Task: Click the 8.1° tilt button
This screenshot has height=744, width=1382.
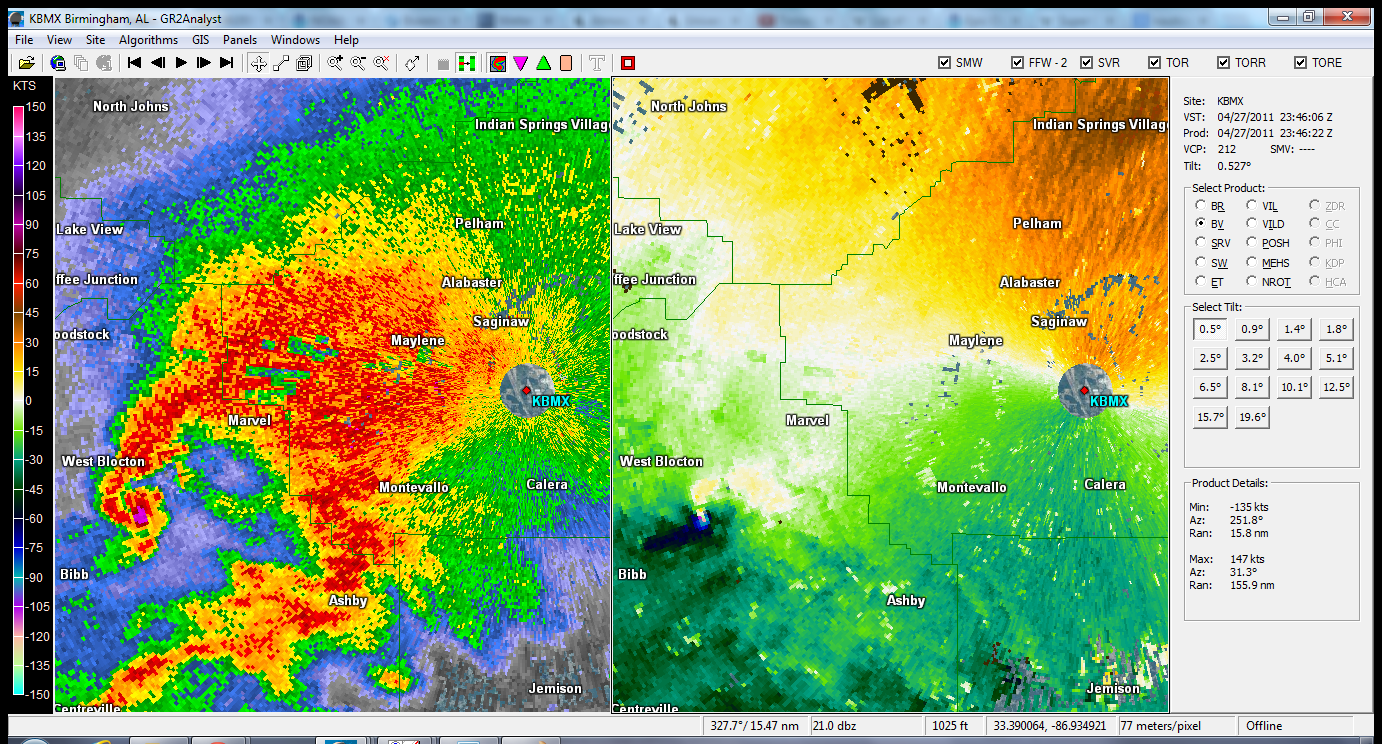Action: pos(1252,387)
